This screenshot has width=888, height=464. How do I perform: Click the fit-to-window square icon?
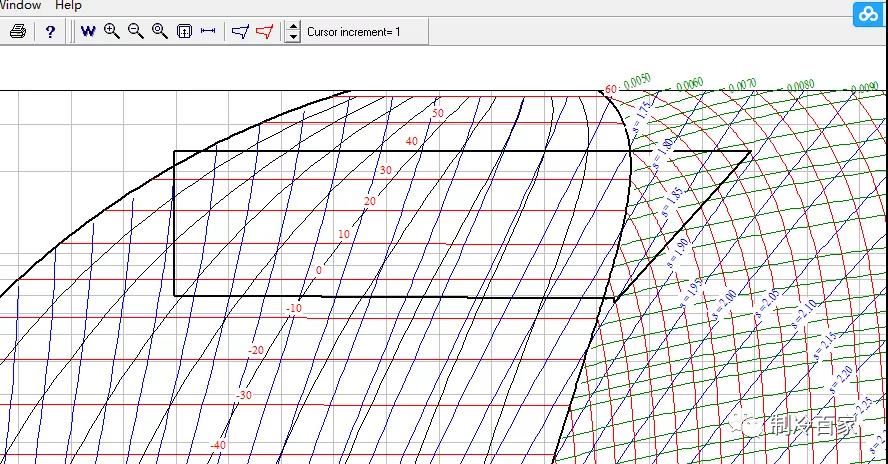(x=184, y=31)
